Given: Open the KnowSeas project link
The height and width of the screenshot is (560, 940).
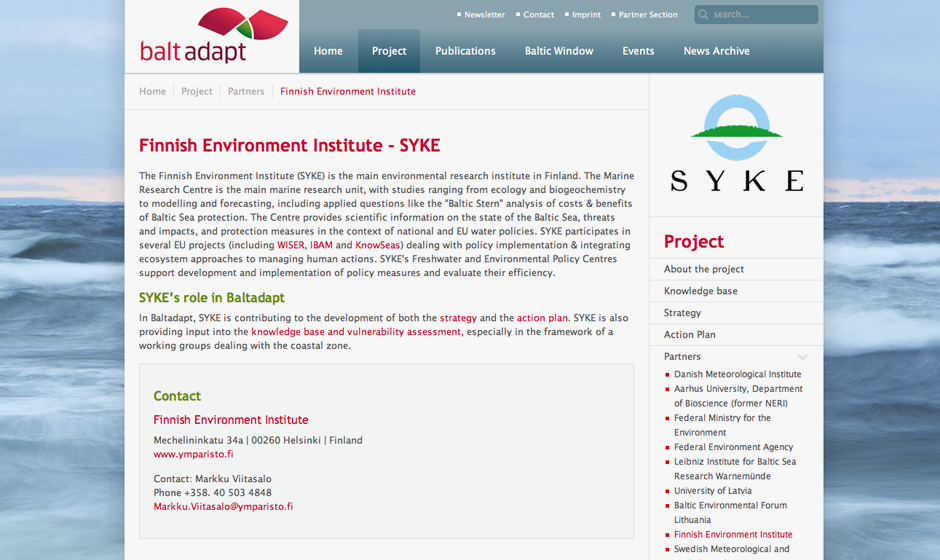Looking at the screenshot, I should (378, 245).
